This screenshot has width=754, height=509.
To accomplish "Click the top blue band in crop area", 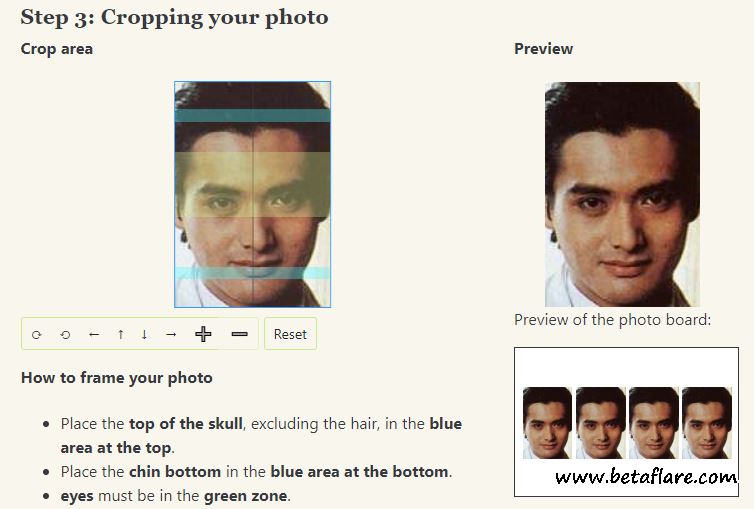I will click(252, 115).
